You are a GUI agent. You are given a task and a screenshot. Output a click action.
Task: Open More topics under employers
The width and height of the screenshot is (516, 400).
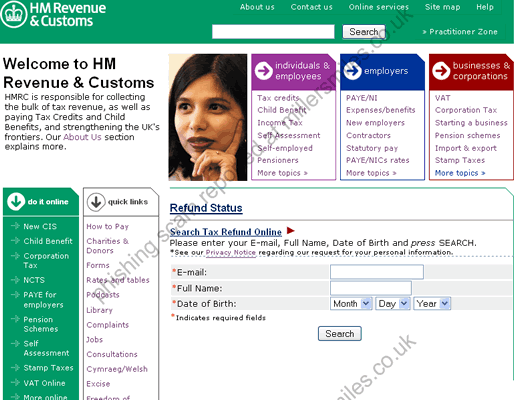371,173
